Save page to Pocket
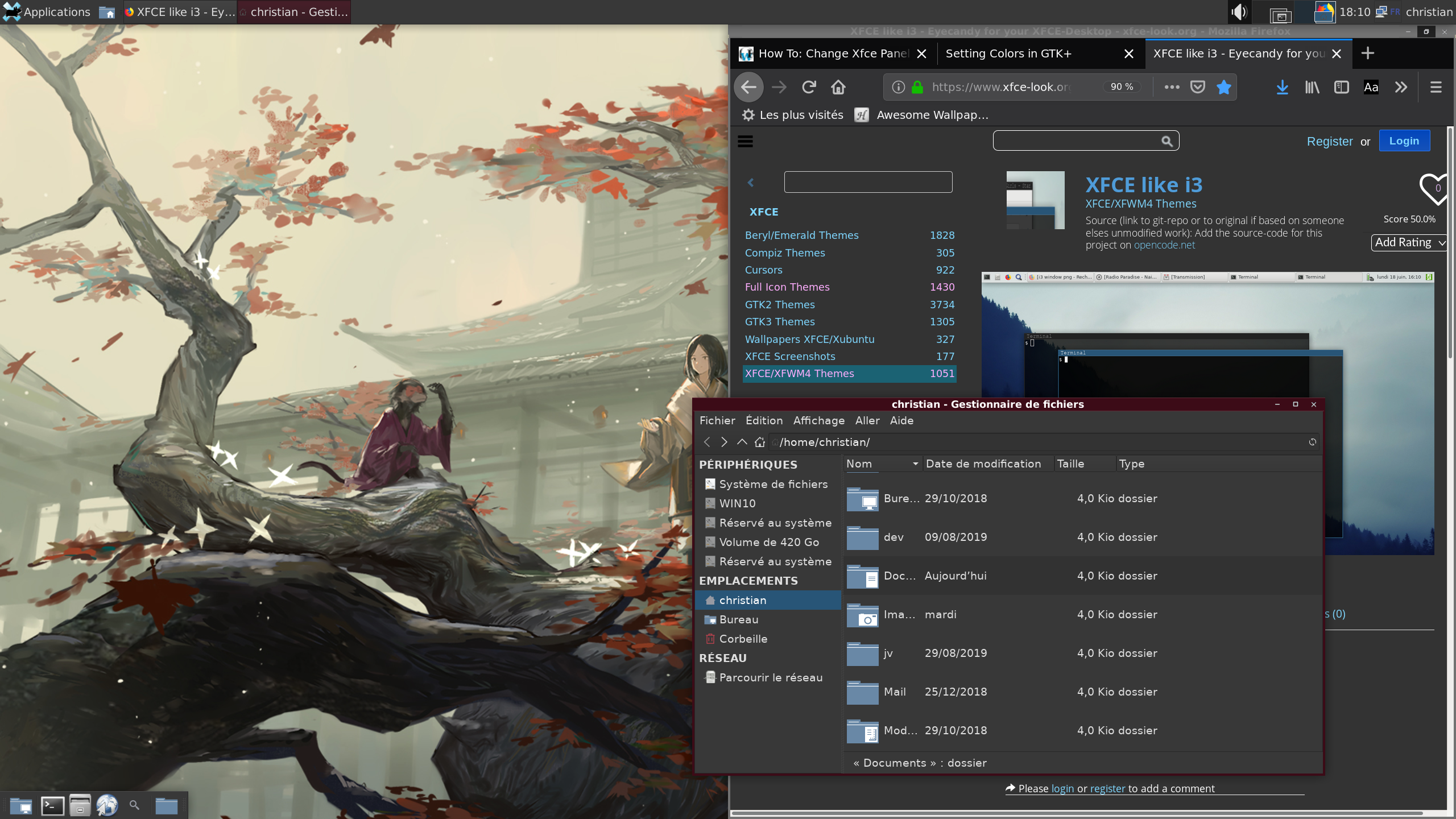The width and height of the screenshot is (1456, 819). [x=1198, y=87]
